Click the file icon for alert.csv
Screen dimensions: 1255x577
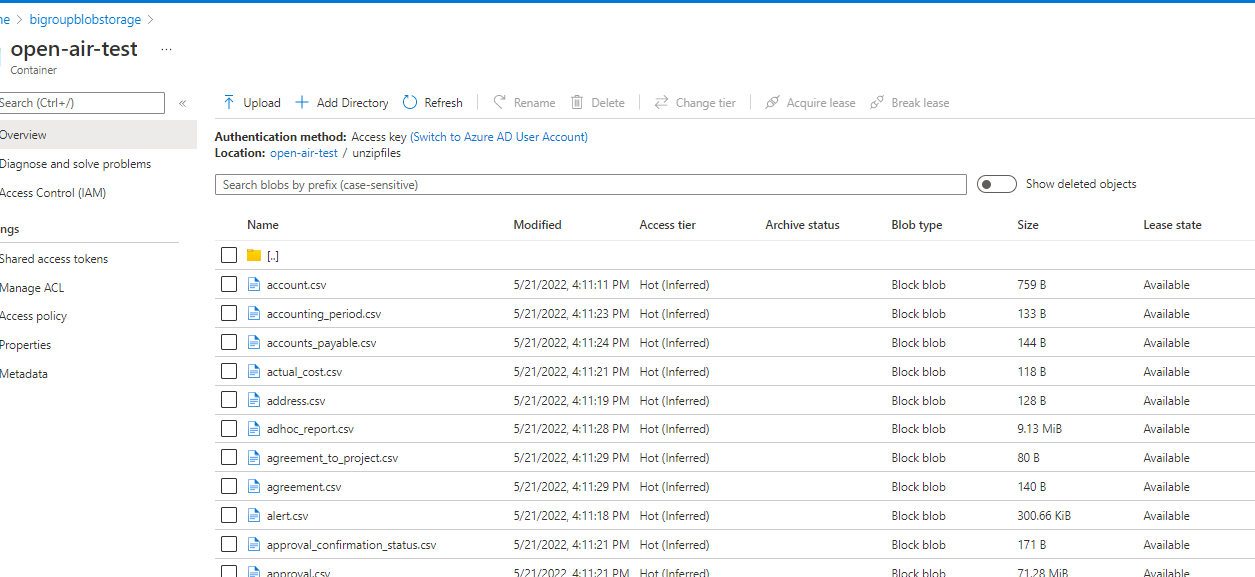254,516
